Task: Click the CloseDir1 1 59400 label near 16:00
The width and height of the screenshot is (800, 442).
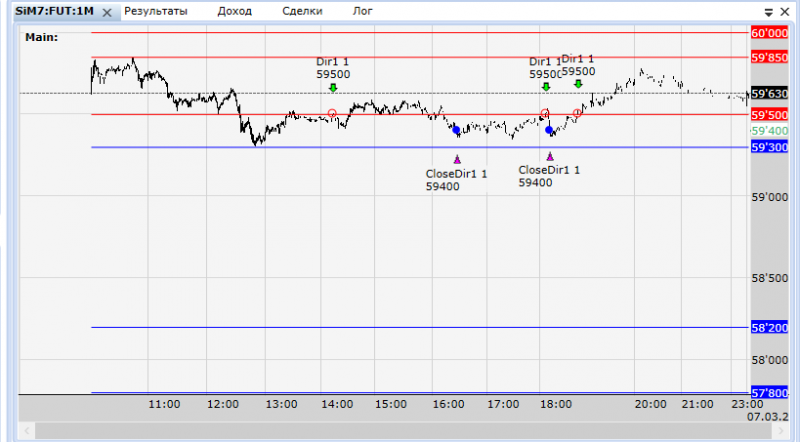Action: click(x=457, y=180)
